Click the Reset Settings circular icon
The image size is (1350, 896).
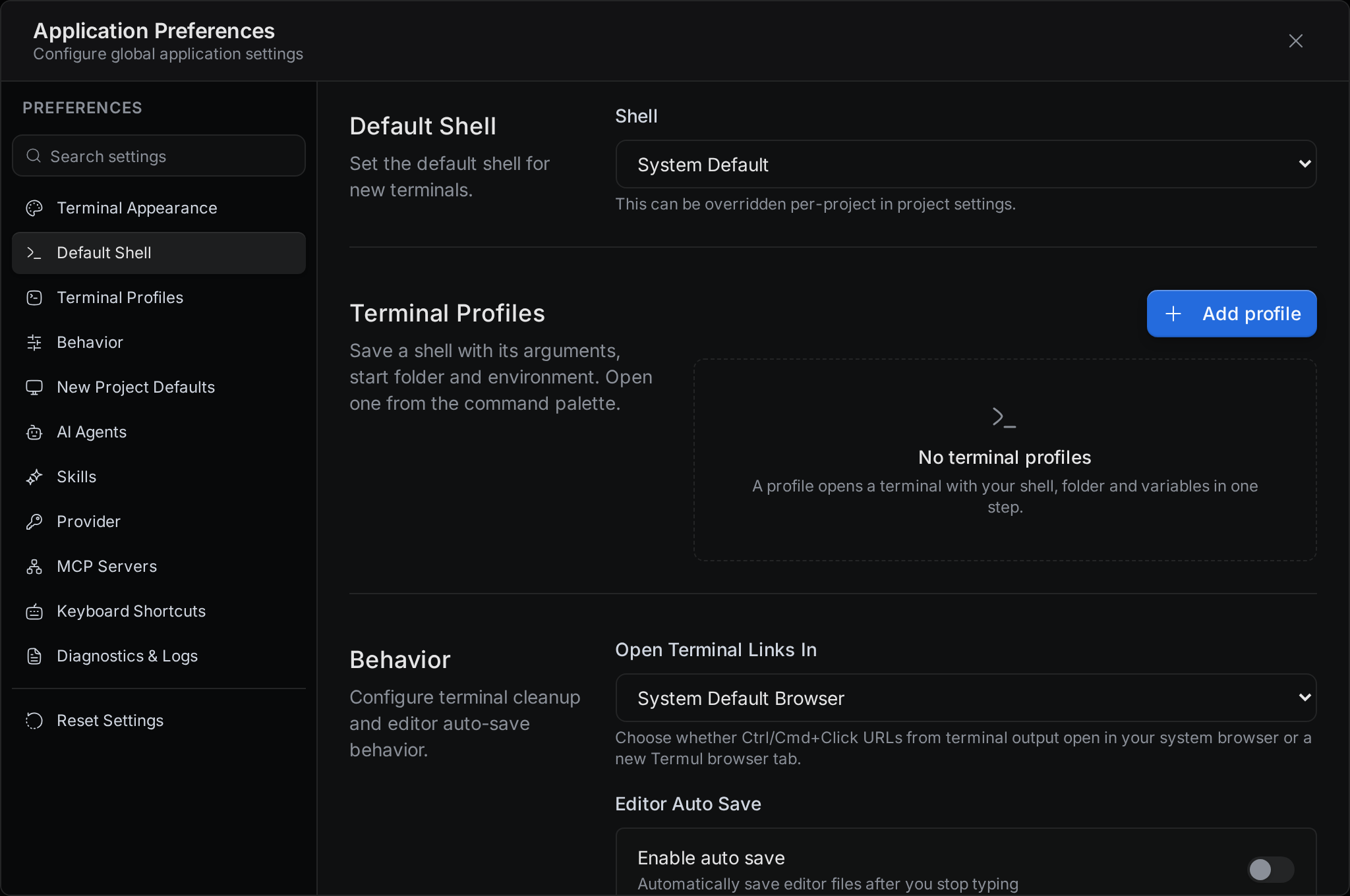34,721
